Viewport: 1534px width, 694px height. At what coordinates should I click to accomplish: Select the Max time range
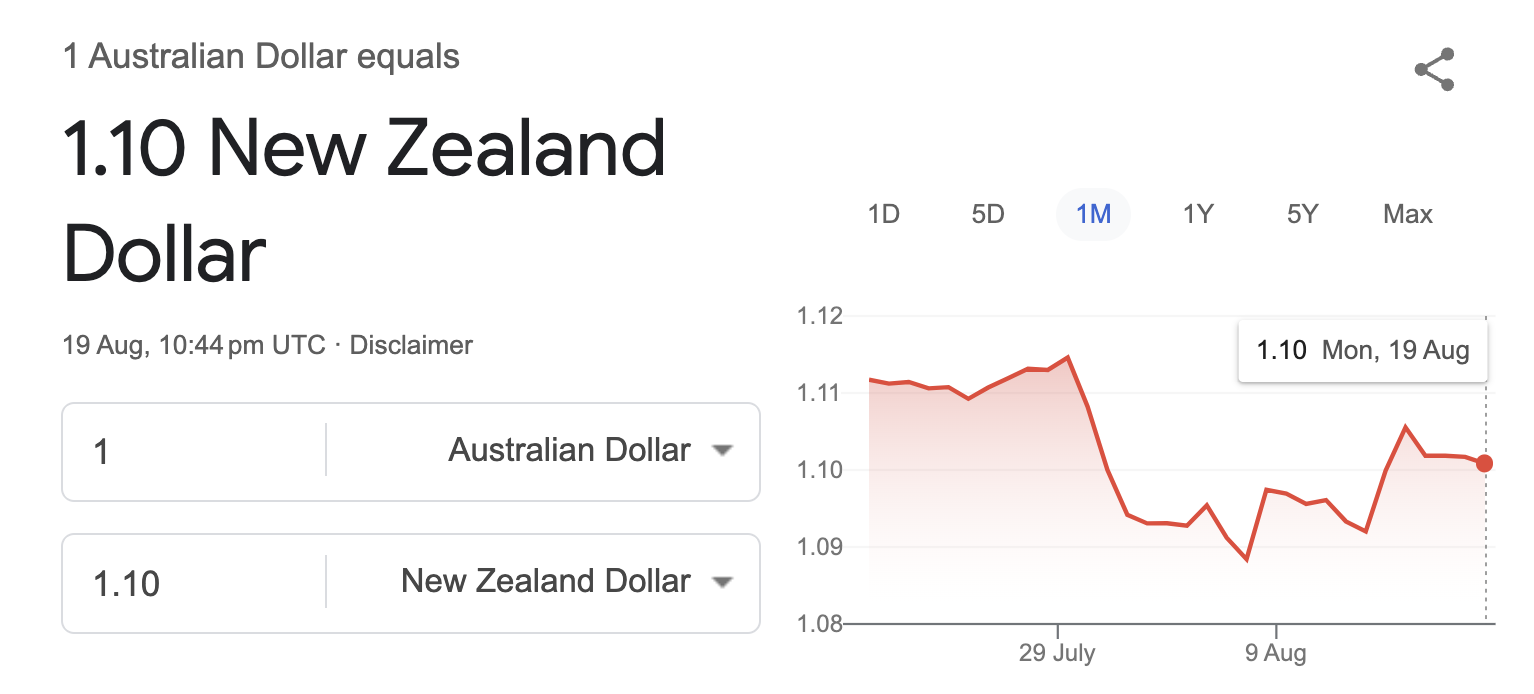pyautogui.click(x=1408, y=214)
